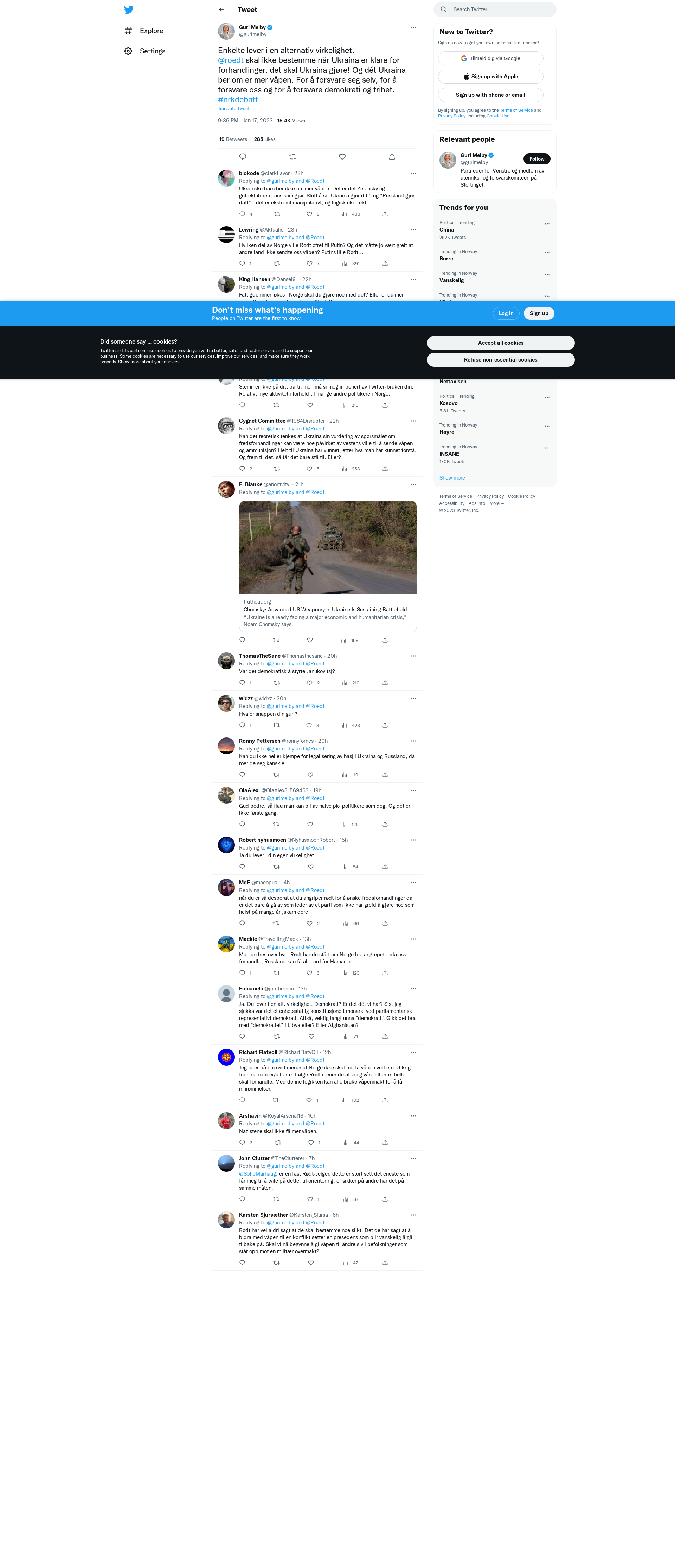
Task: Open the truthout.org article image
Action: click(x=328, y=547)
